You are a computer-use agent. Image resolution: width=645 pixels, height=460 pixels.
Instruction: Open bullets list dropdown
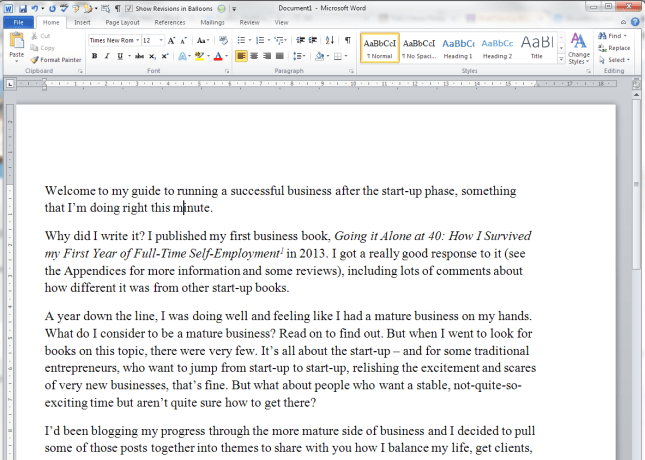pos(250,40)
